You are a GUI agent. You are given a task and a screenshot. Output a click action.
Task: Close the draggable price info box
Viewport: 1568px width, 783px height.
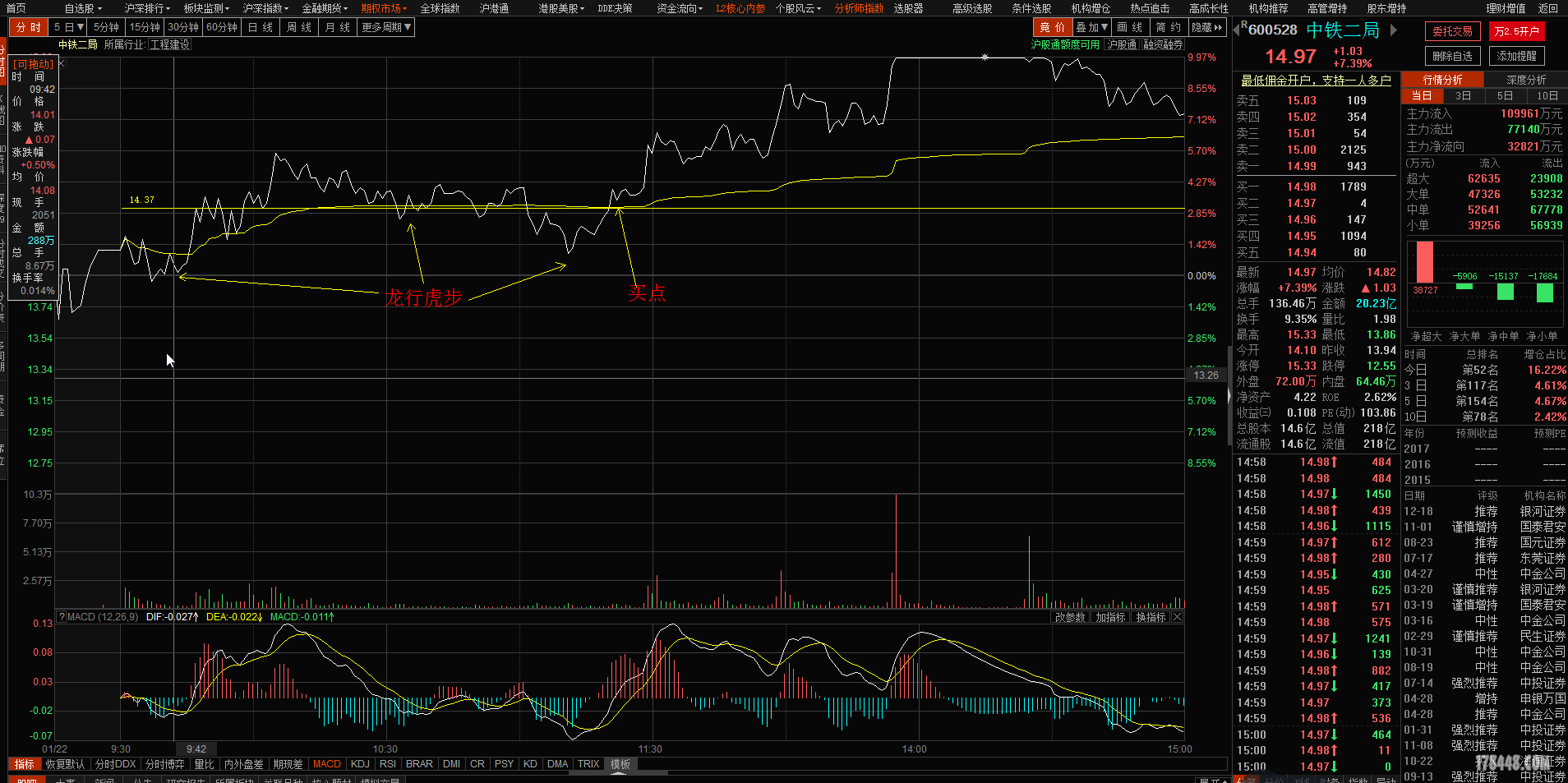[62, 63]
